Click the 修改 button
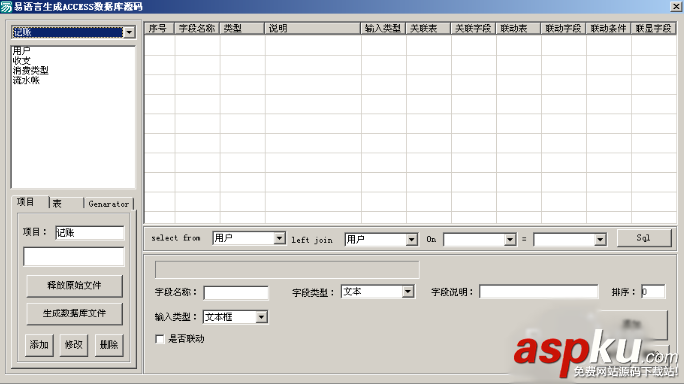The image size is (684, 384). coord(74,345)
